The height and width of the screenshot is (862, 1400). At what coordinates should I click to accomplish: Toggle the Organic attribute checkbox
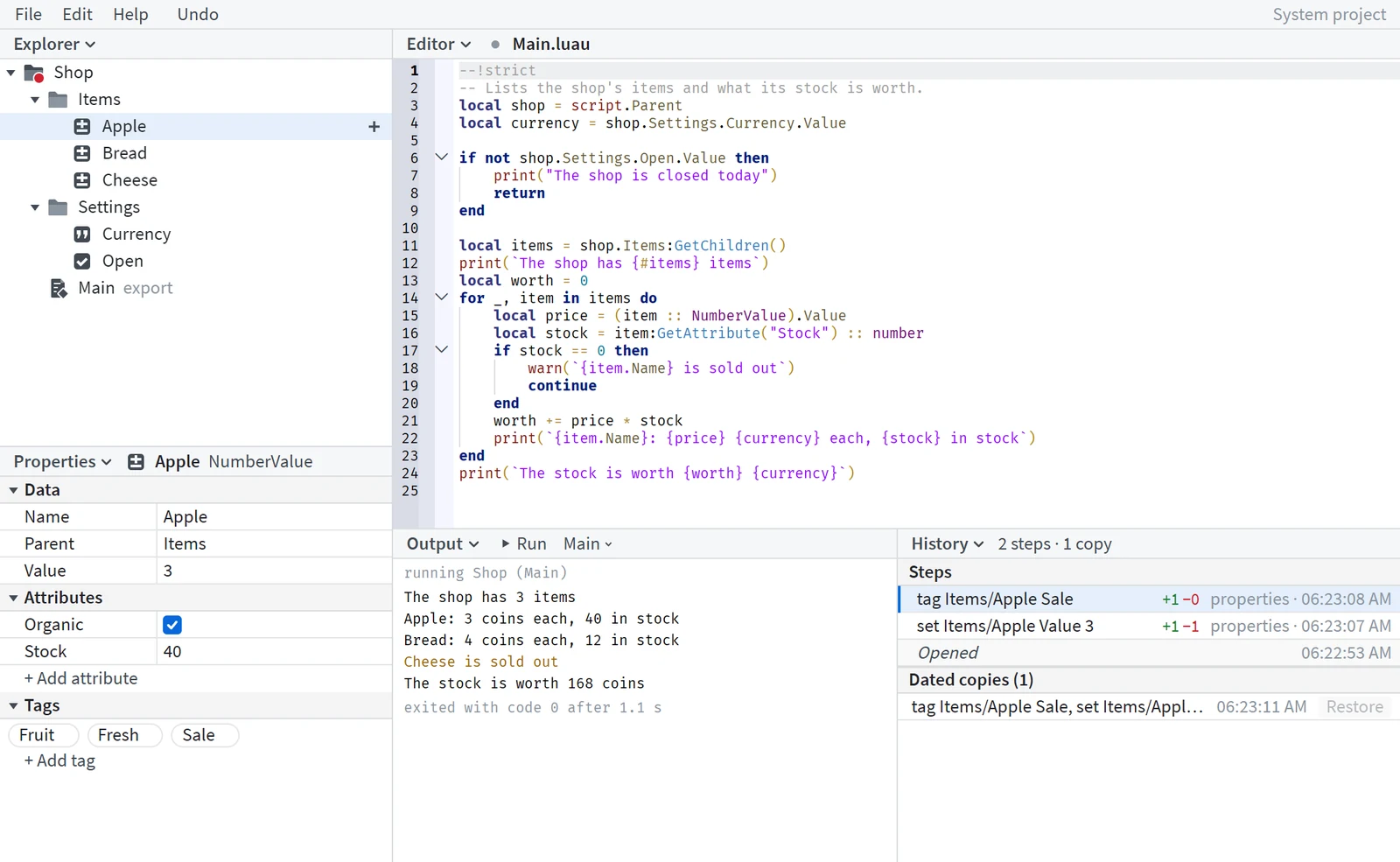pyautogui.click(x=172, y=625)
